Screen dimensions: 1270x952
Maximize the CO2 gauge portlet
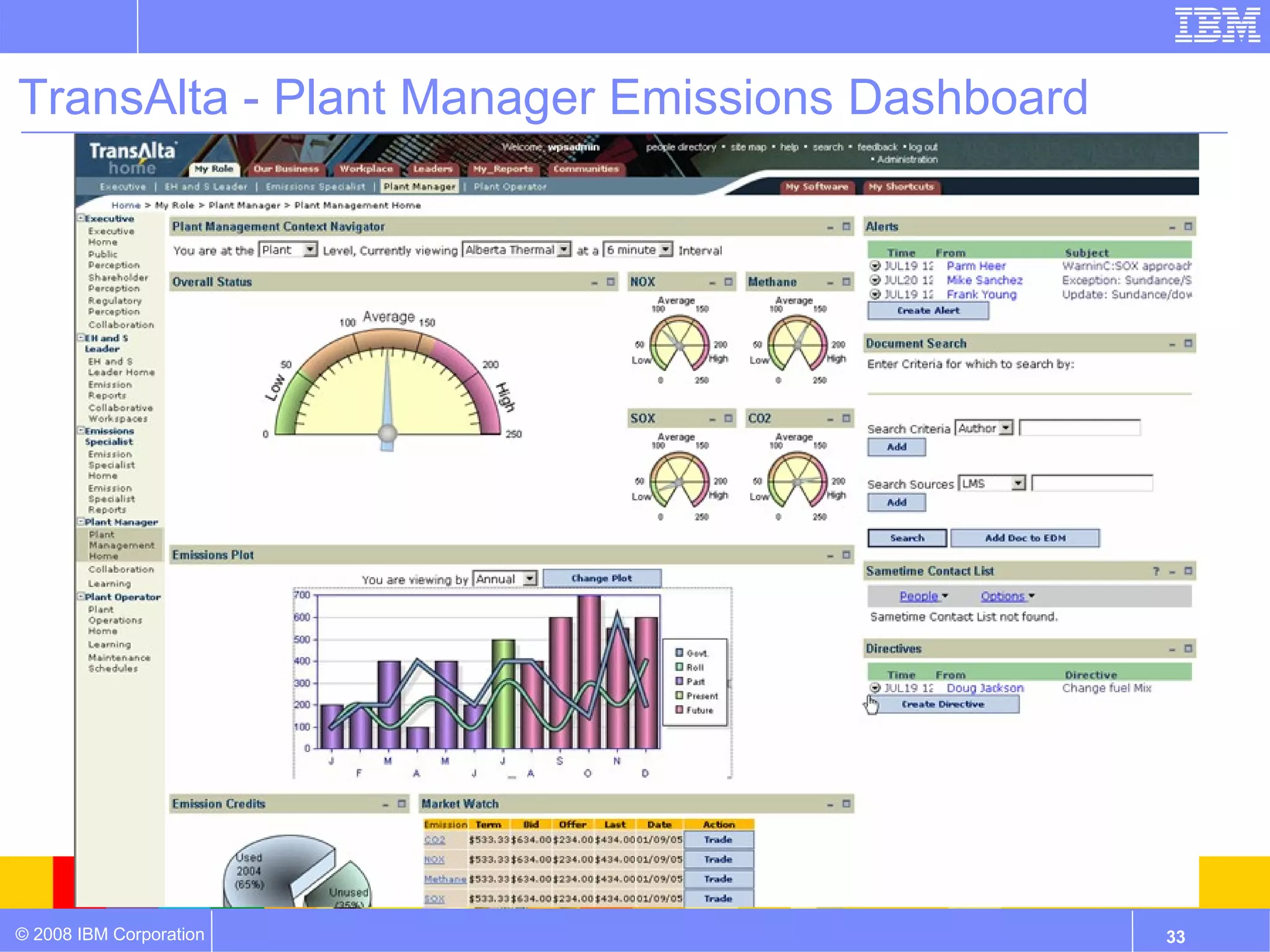pos(846,418)
